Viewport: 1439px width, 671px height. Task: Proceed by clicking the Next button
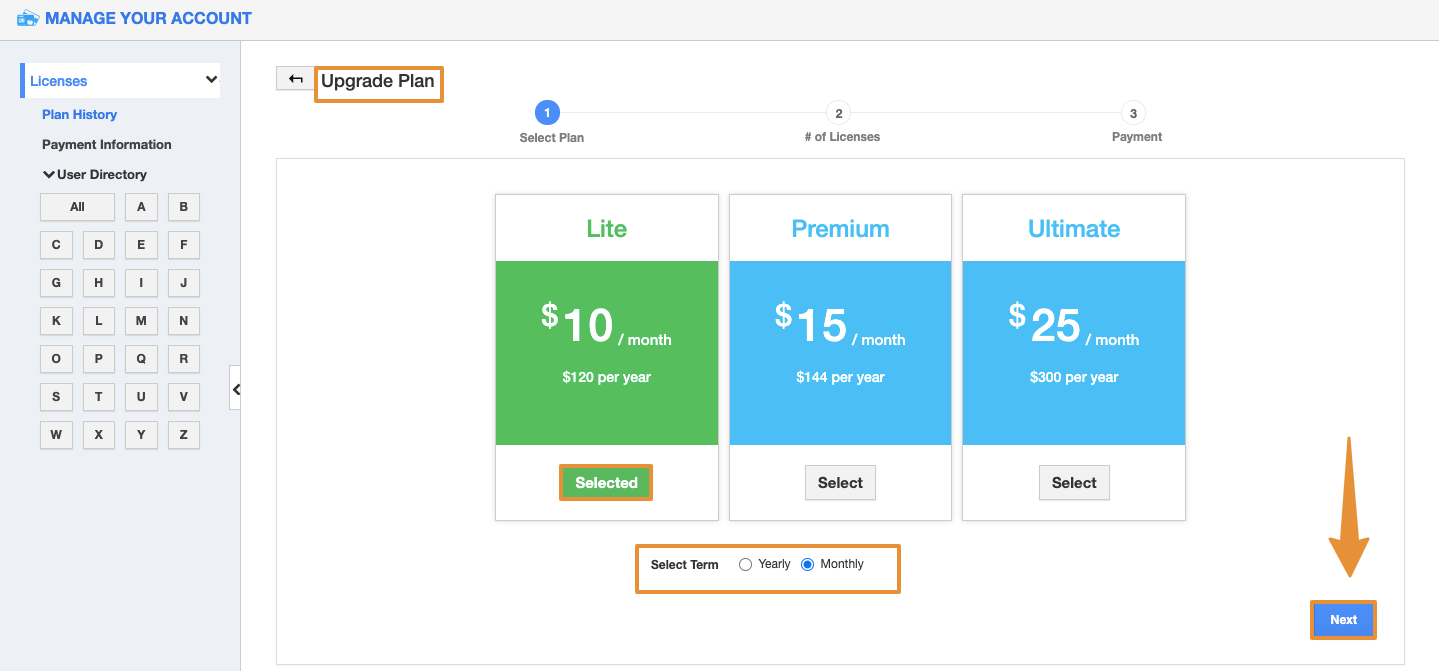tap(1343, 619)
